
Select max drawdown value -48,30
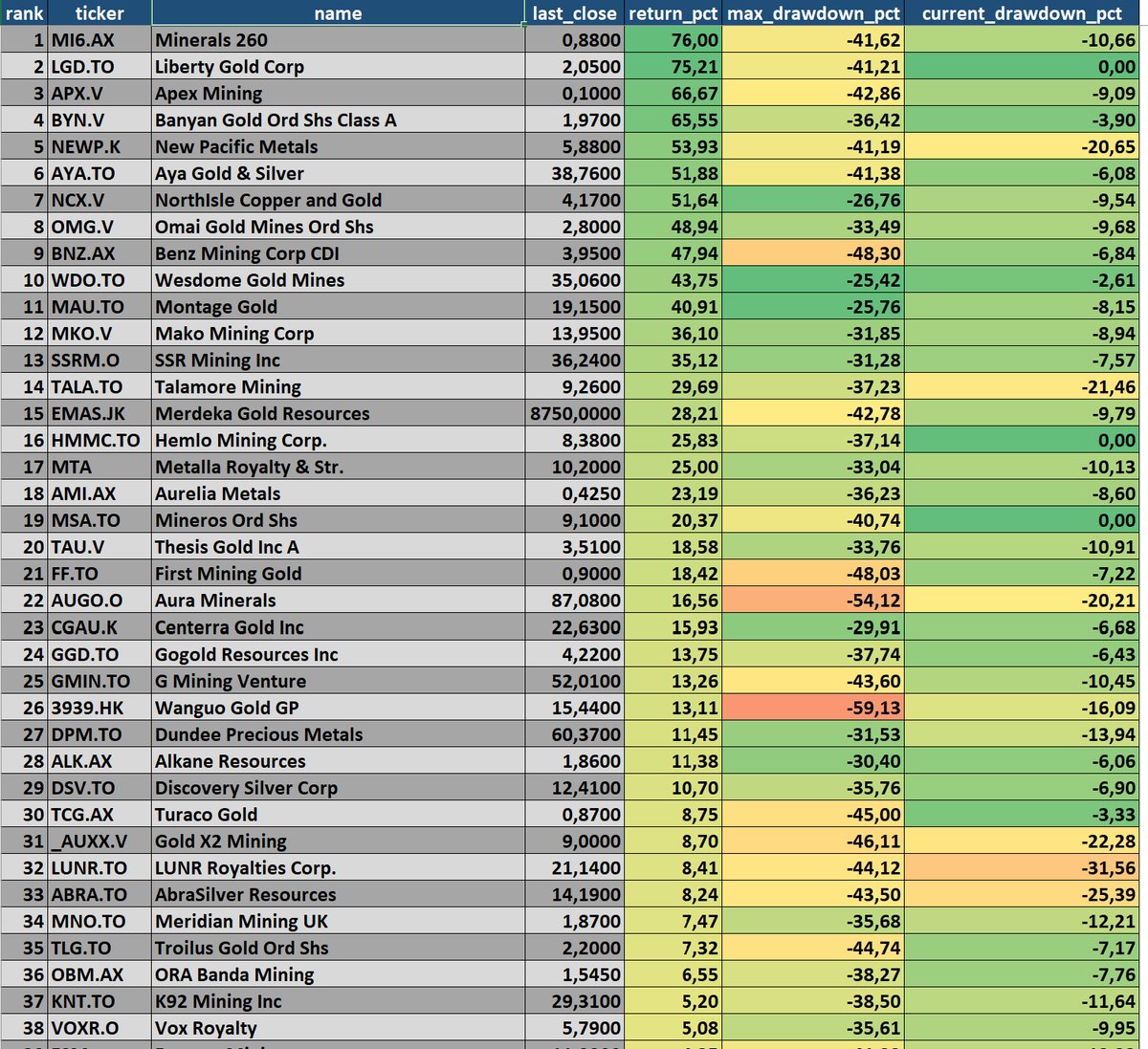coord(813,253)
